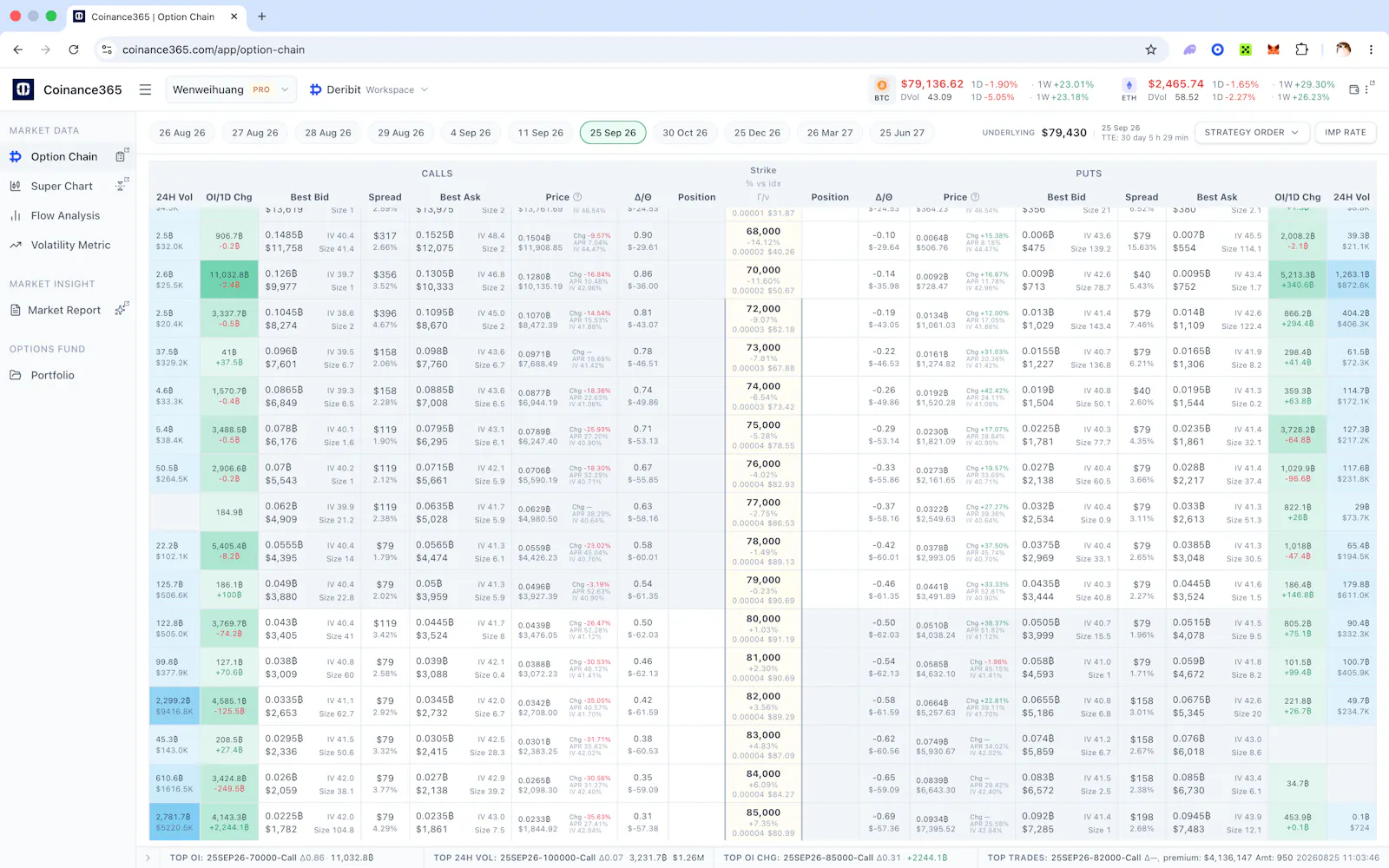
Task: Expand the bottom status bar arrow
Action: tap(148, 858)
